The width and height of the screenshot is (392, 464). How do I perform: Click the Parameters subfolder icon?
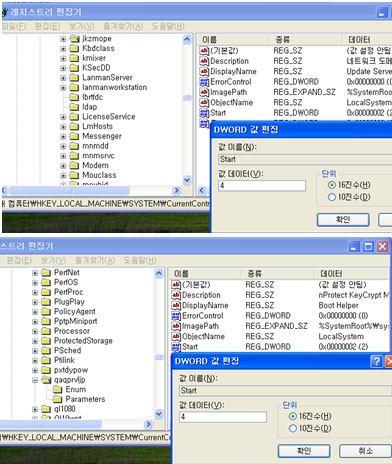(x=58, y=399)
